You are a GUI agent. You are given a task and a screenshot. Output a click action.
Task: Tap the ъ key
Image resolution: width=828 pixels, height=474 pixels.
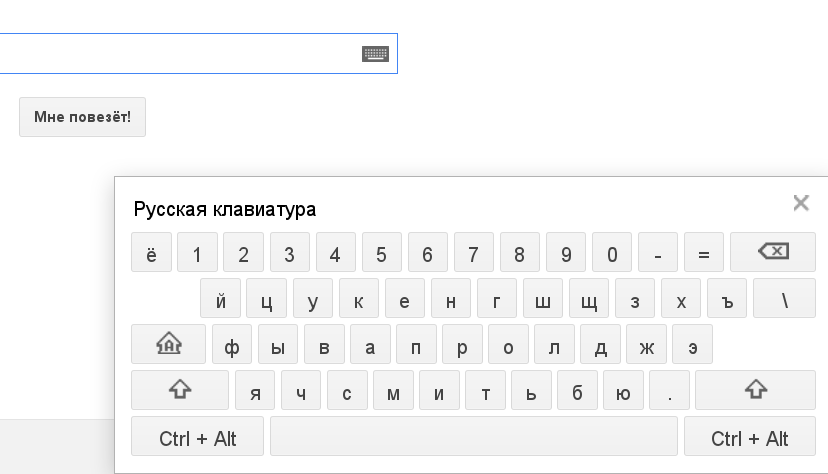(x=727, y=298)
